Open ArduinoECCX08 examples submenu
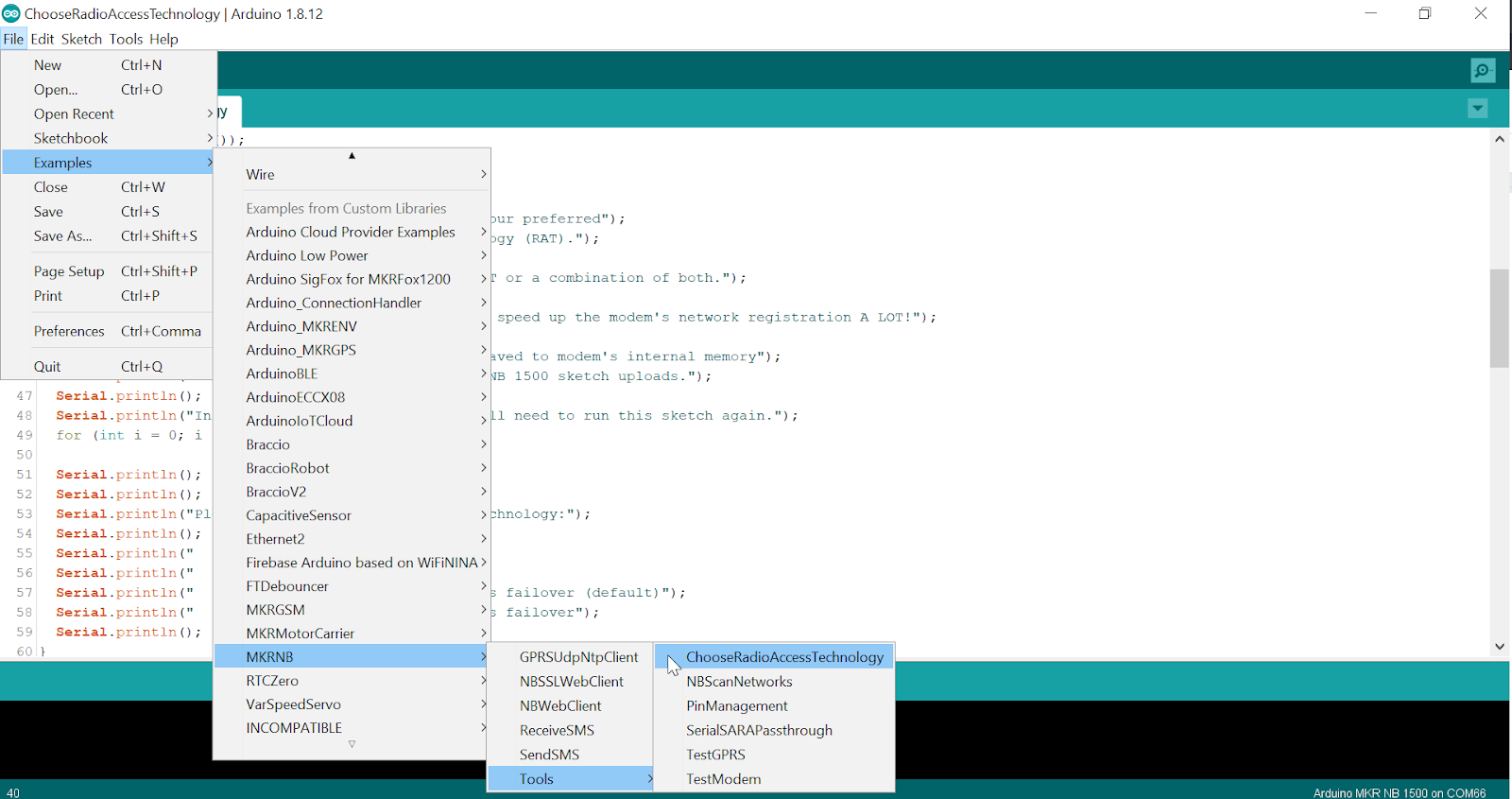Image resolution: width=1512 pixels, height=799 pixels. click(x=352, y=397)
